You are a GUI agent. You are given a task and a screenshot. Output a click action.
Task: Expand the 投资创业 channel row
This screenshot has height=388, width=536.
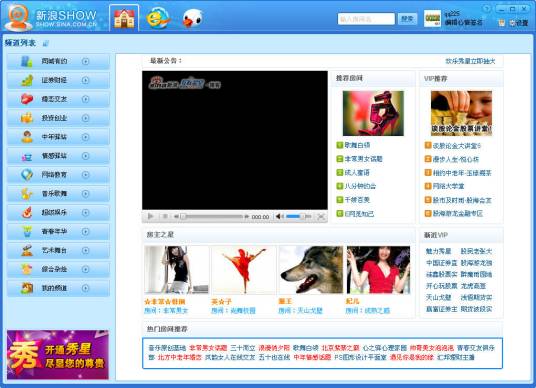(x=85, y=118)
